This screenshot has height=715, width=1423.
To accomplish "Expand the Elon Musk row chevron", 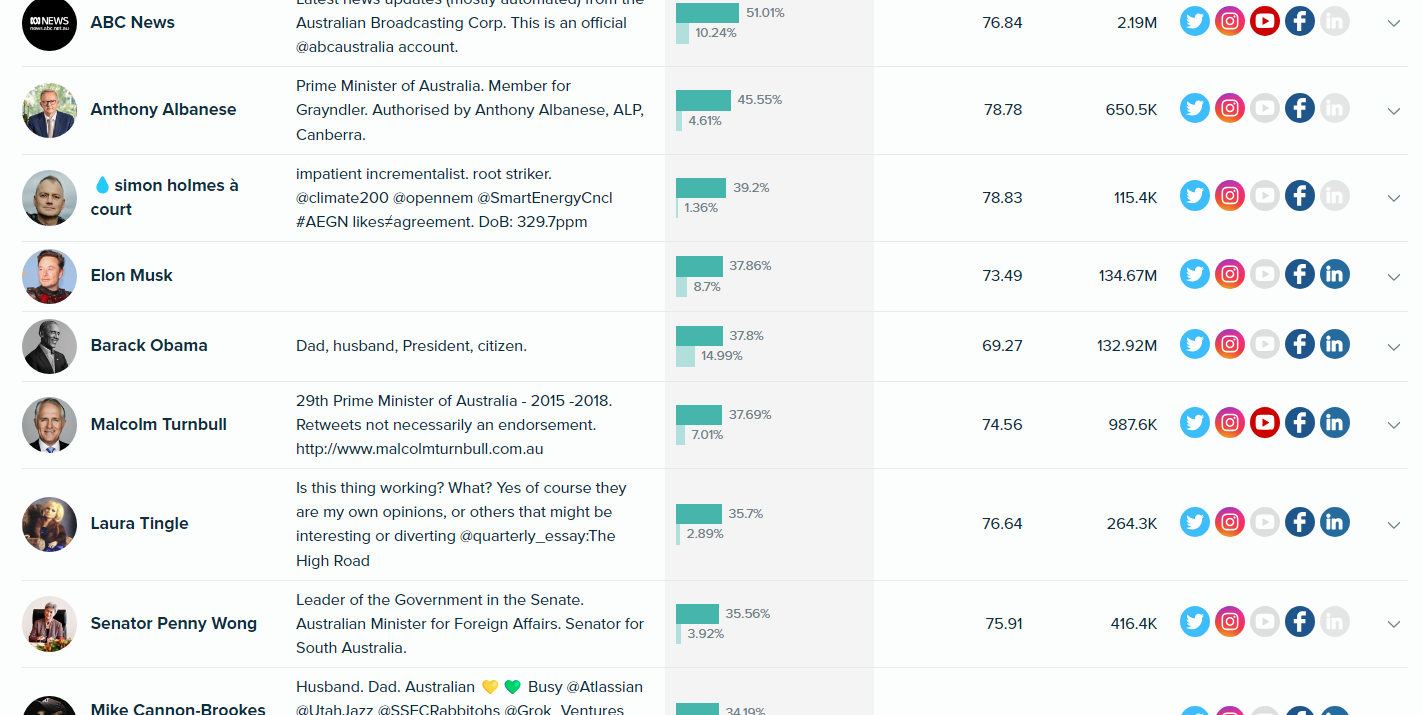I will [x=1394, y=277].
